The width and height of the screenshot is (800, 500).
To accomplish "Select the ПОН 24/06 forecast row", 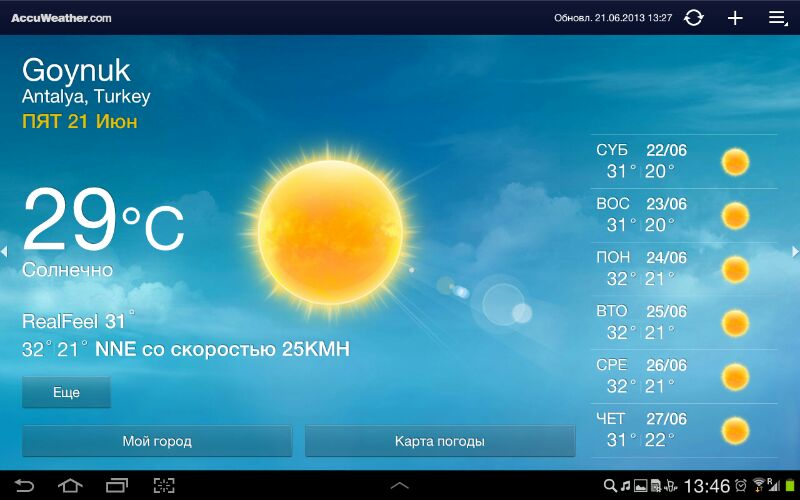I will [683, 270].
